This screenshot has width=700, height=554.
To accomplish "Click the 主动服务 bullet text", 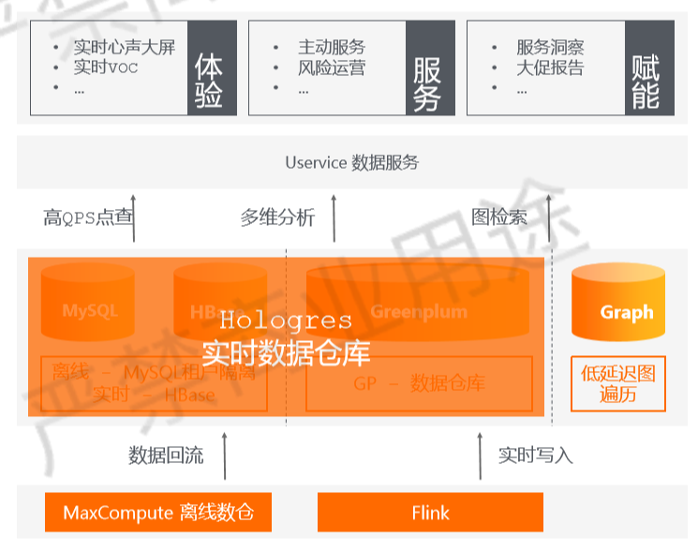I will point(332,47).
